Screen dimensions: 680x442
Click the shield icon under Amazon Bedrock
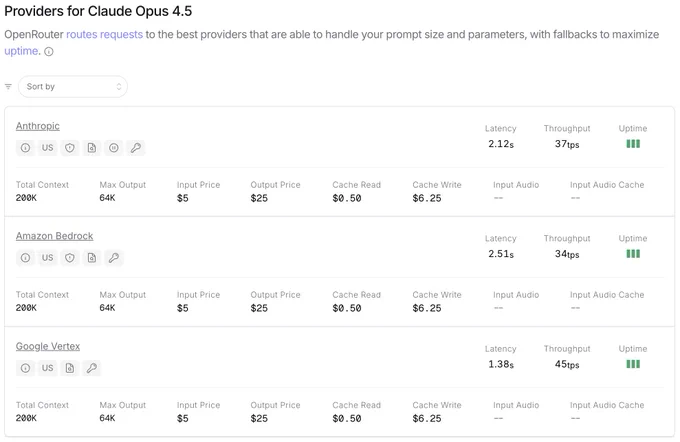69,258
